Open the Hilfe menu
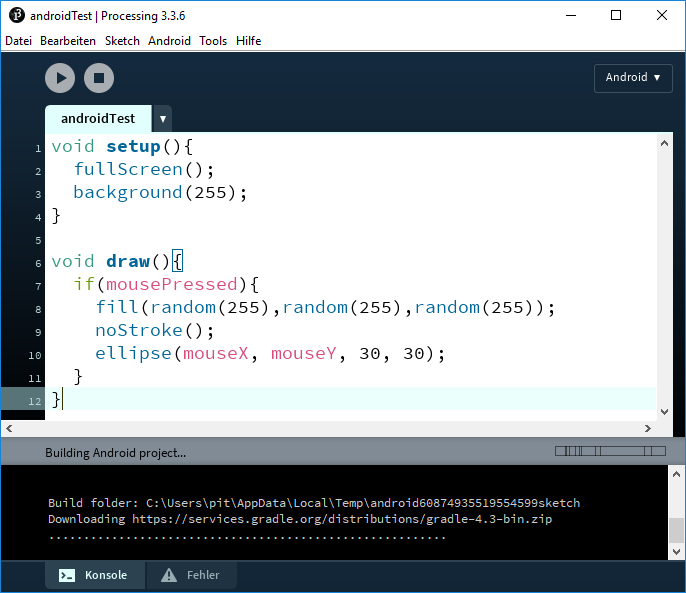The width and height of the screenshot is (686, 593). pyautogui.click(x=249, y=41)
